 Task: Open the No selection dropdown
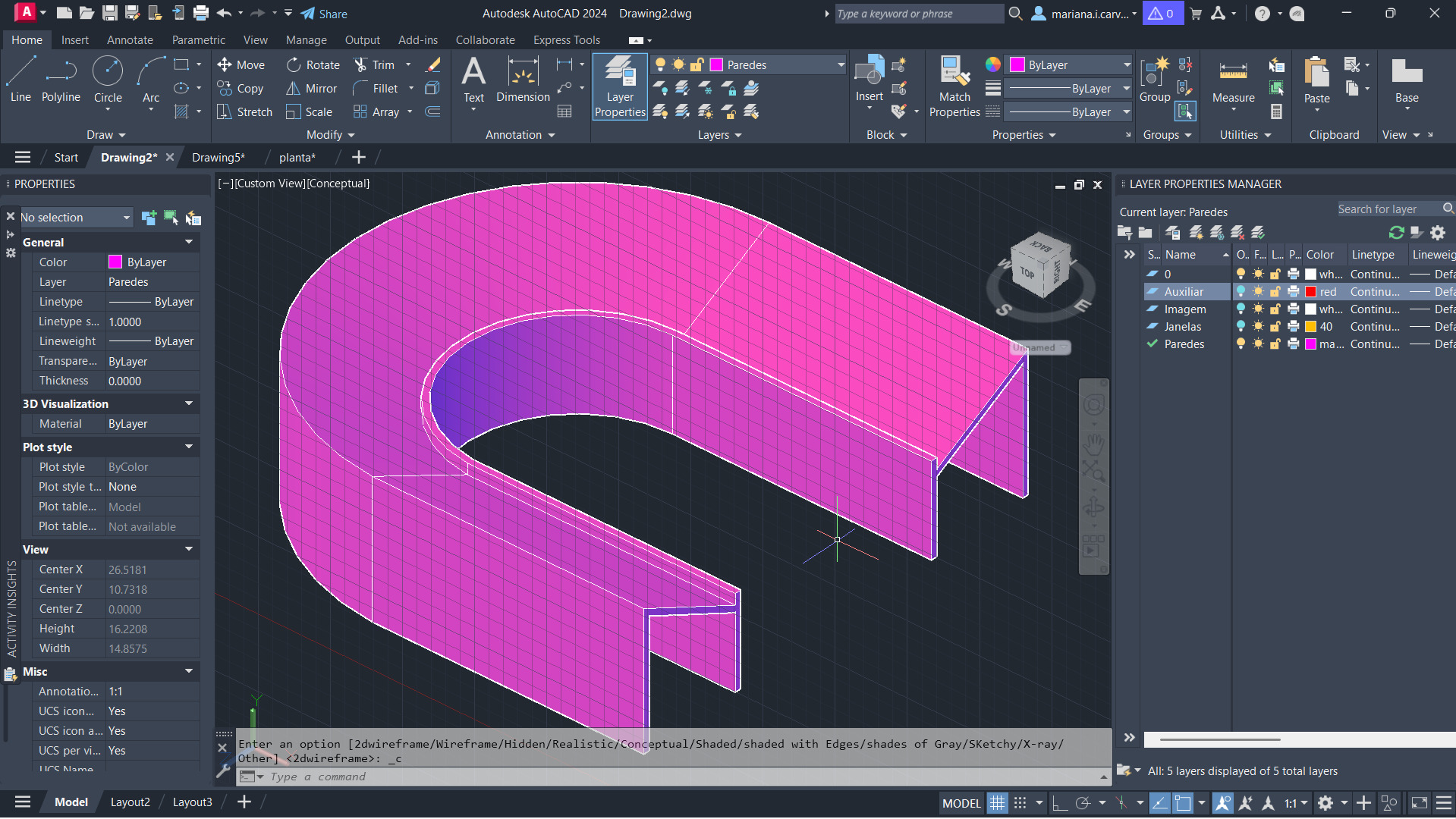pos(76,218)
